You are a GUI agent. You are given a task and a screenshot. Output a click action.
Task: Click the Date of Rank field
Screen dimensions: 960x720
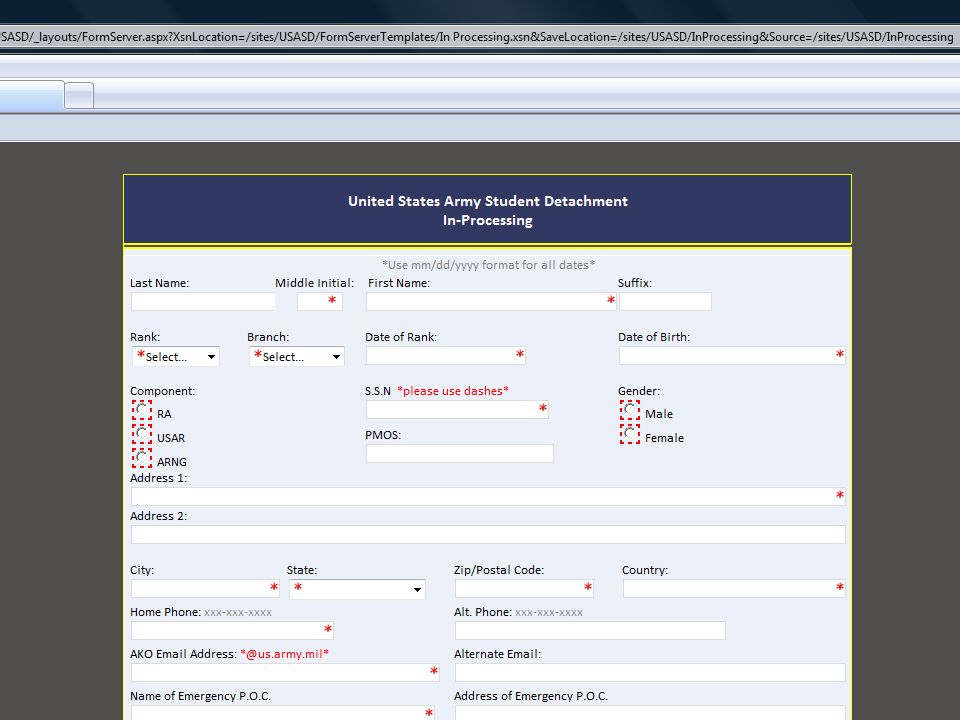click(x=446, y=355)
